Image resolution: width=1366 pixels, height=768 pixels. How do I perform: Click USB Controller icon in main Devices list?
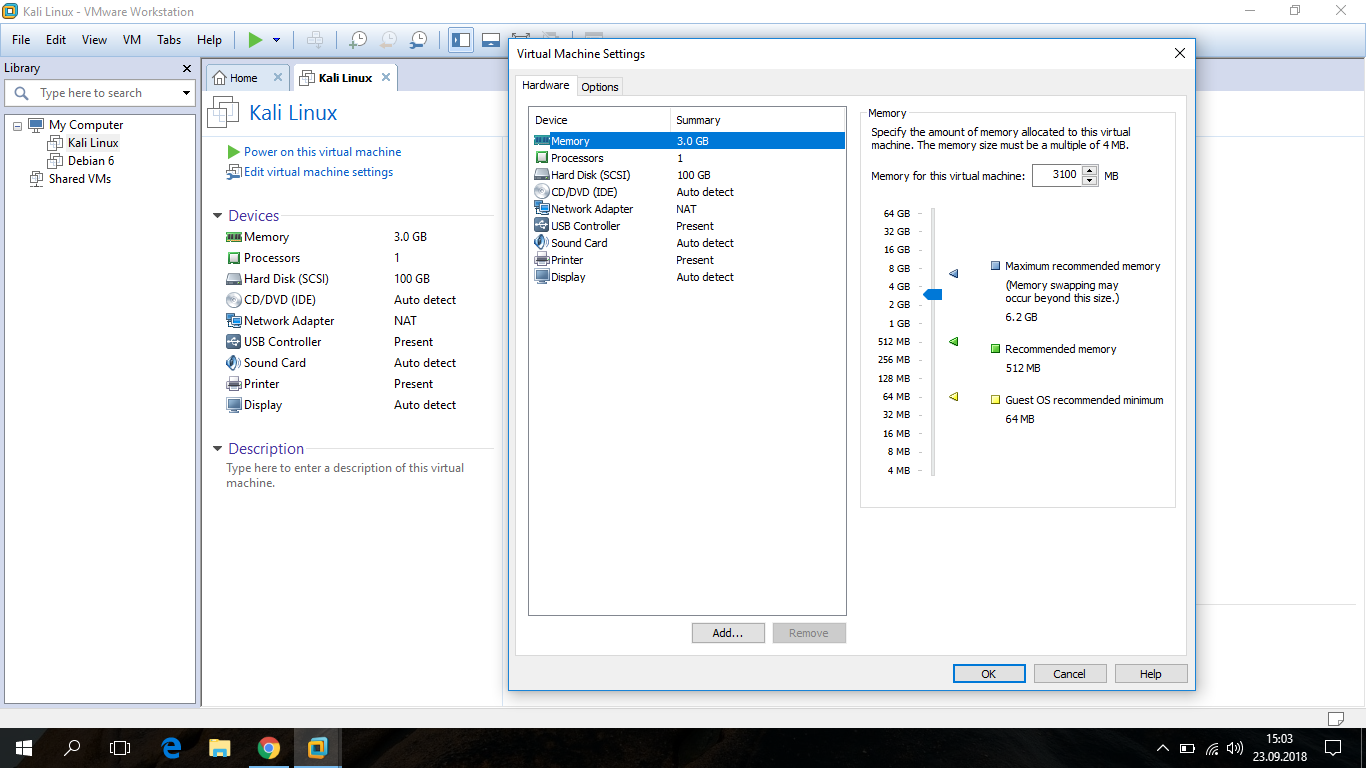coord(234,342)
